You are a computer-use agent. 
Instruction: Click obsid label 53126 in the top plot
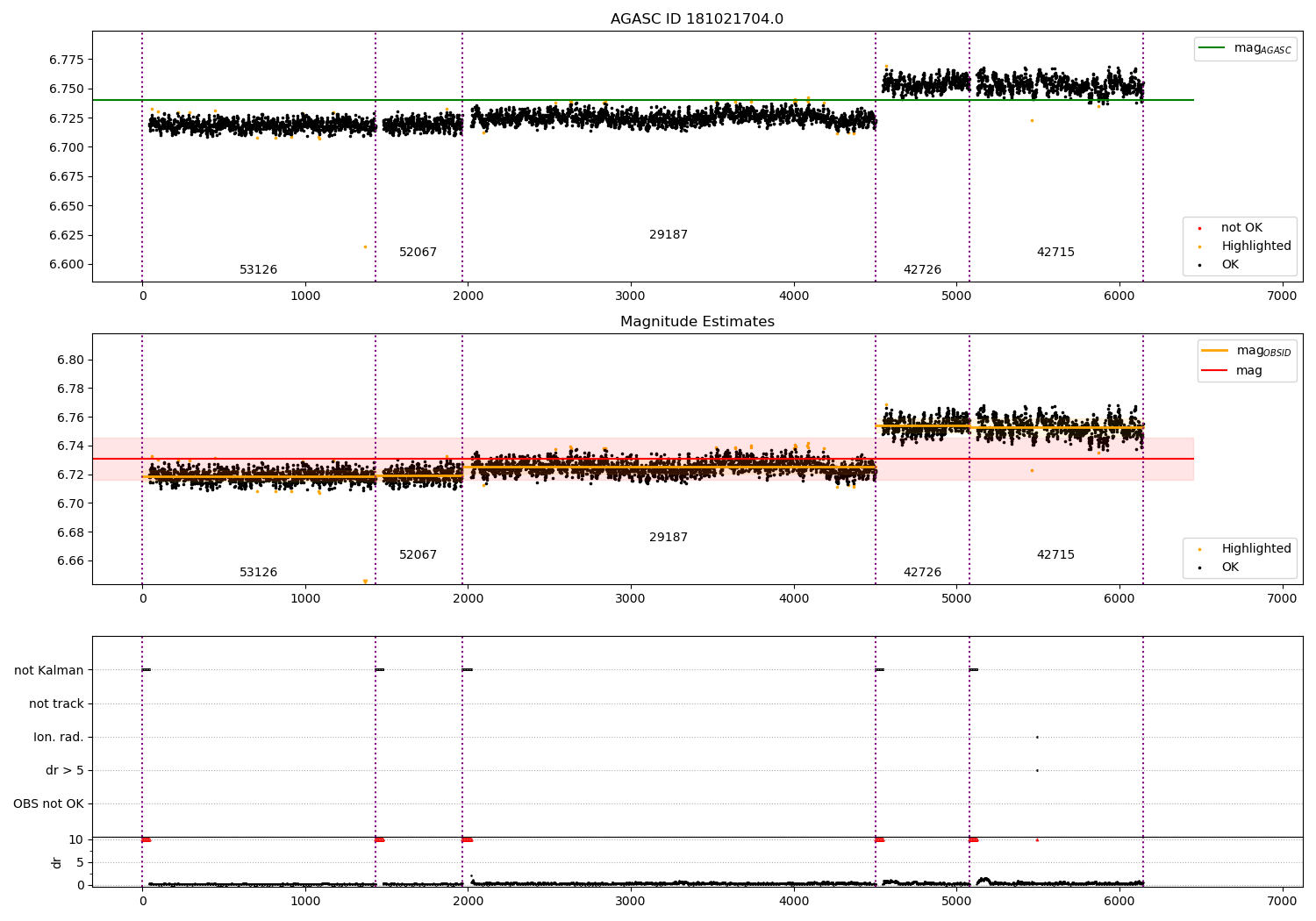pyautogui.click(x=258, y=270)
